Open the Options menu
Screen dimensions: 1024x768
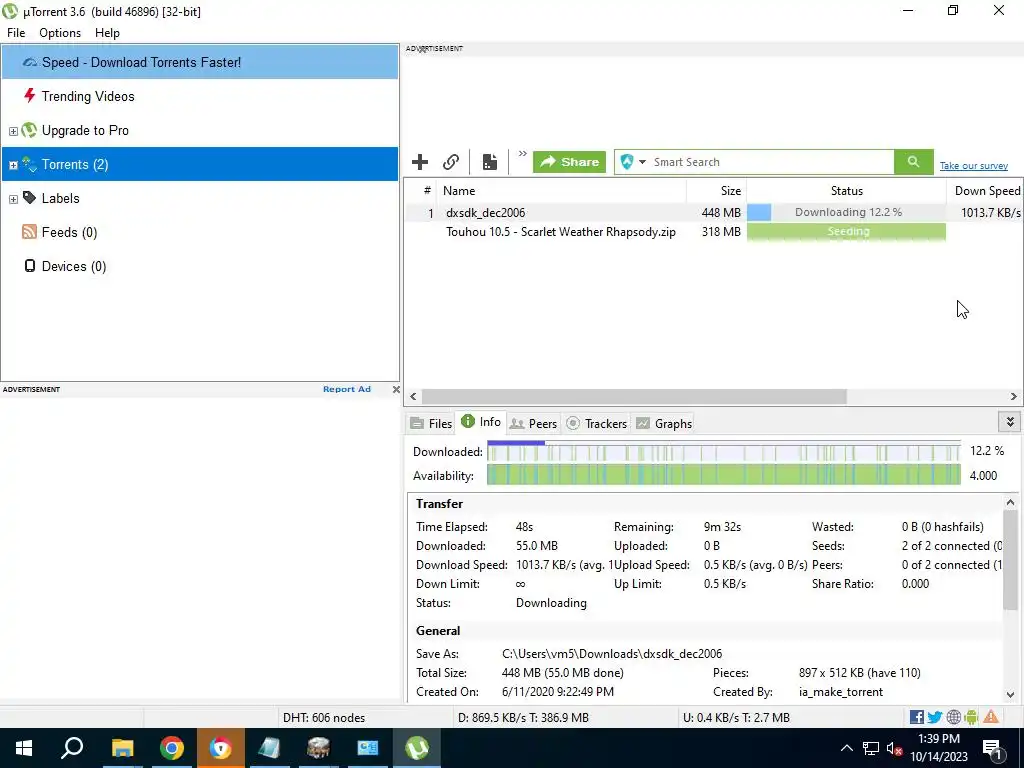point(60,33)
